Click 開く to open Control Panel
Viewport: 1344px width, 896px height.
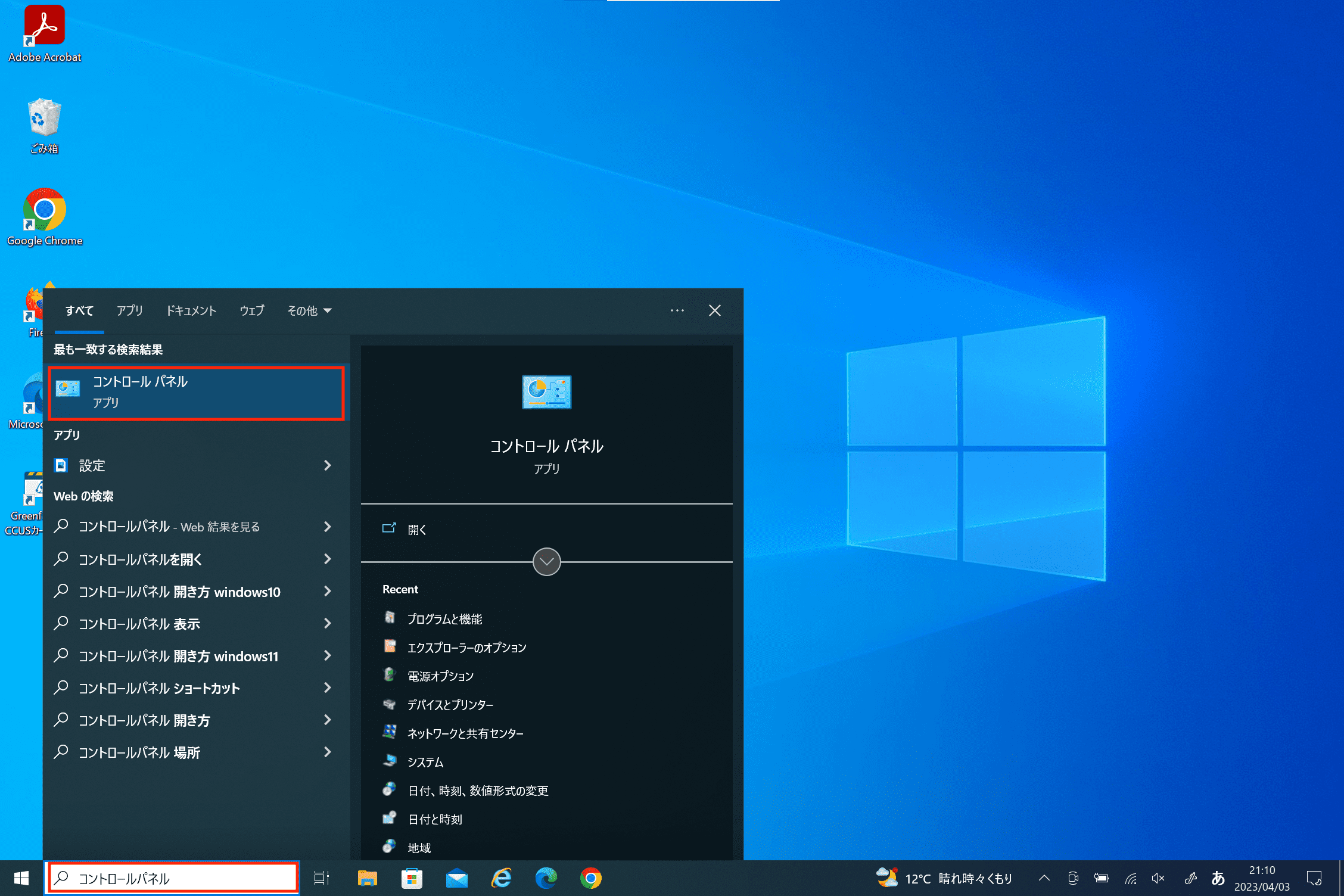[x=416, y=529]
